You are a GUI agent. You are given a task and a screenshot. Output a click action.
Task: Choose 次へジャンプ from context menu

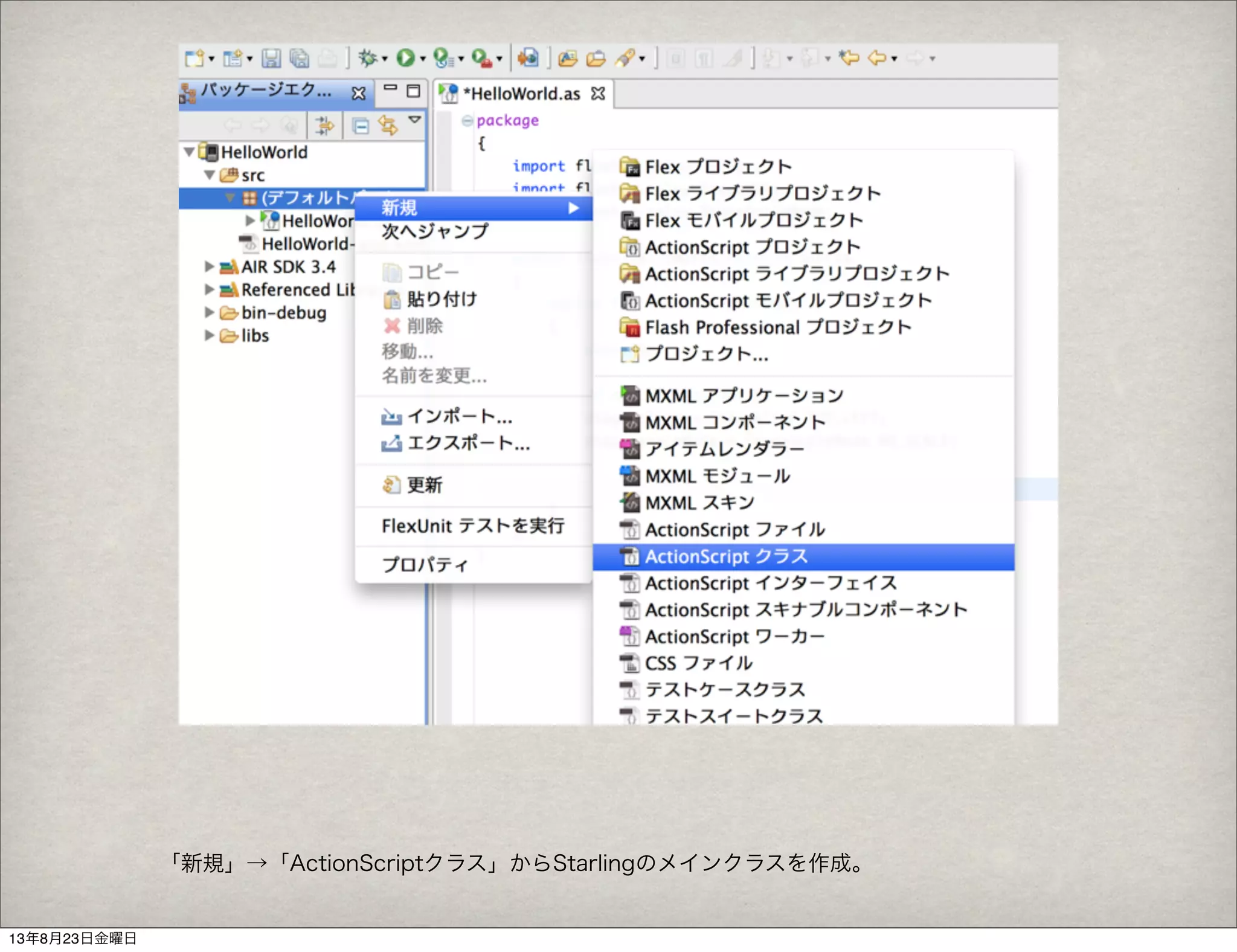coord(474,231)
